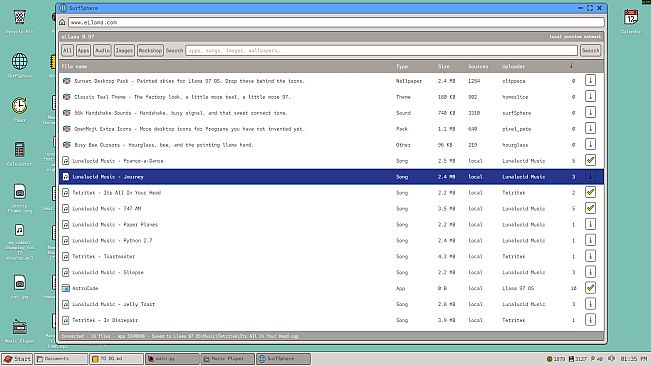
Task: Click the package icon beside Sunset Desktop Pack
Action: tap(66, 81)
